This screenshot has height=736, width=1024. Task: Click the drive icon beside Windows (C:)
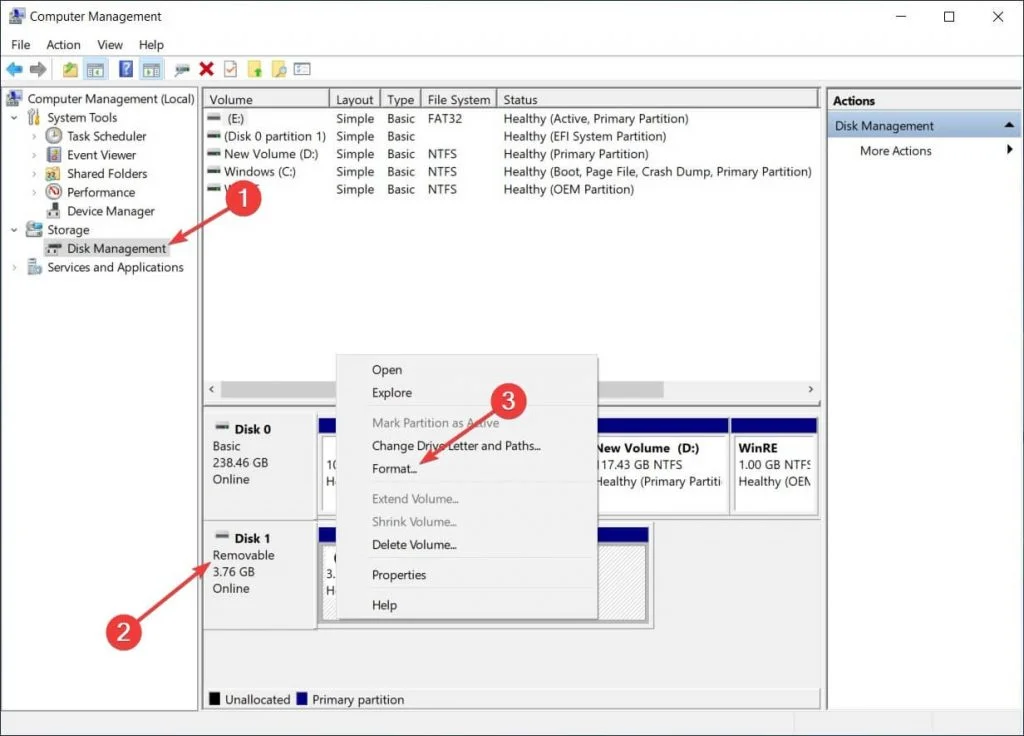point(214,171)
